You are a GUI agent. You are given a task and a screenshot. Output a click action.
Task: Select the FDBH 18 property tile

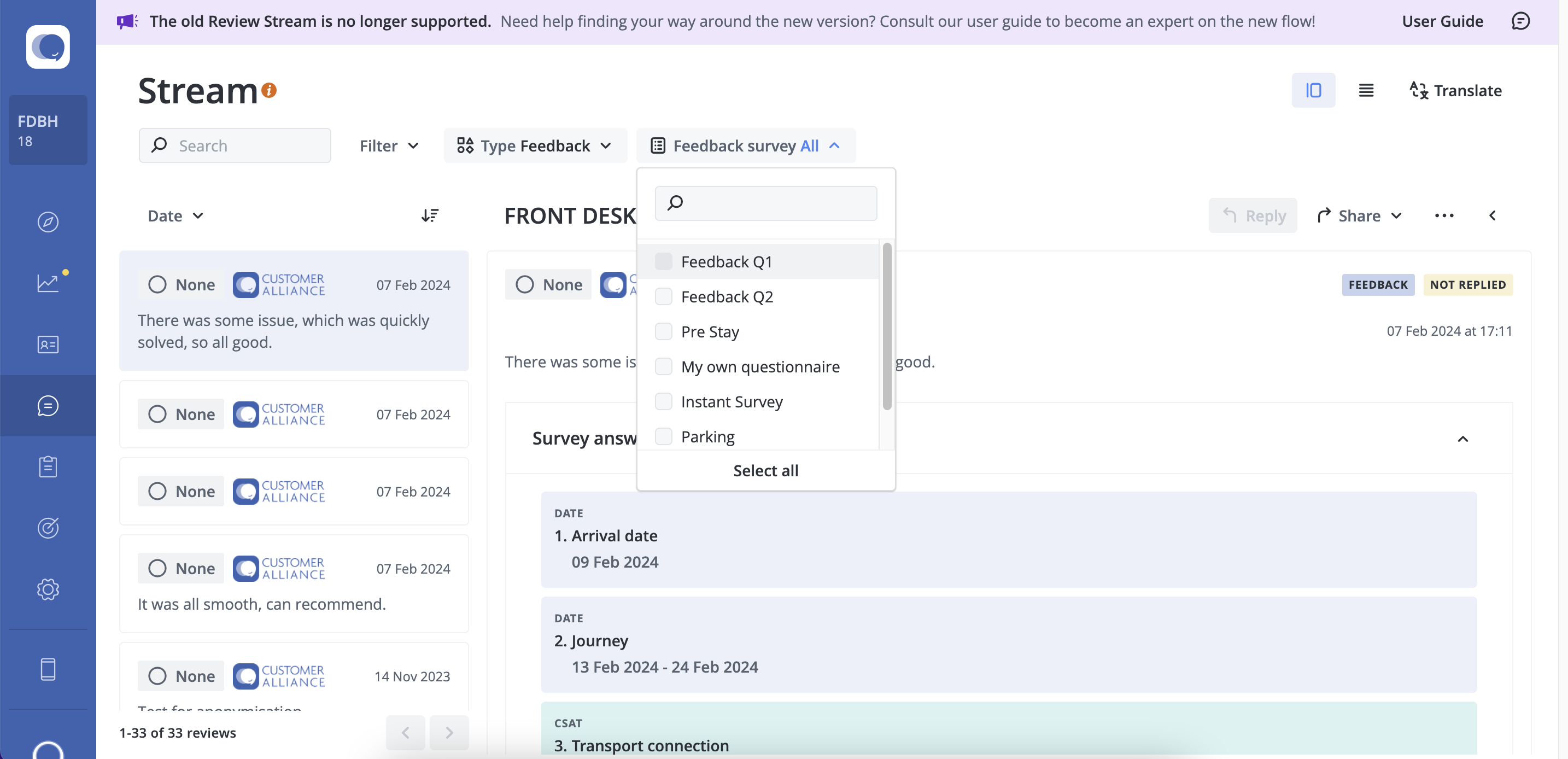48,130
